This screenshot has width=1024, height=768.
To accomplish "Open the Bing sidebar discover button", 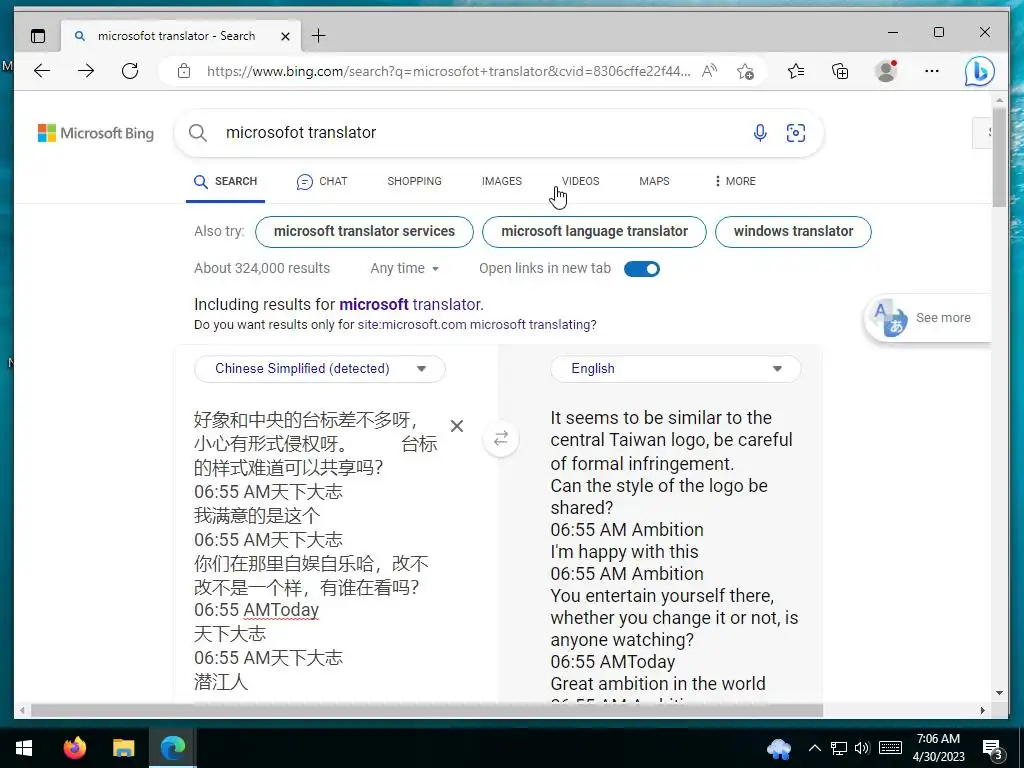I will (980, 71).
